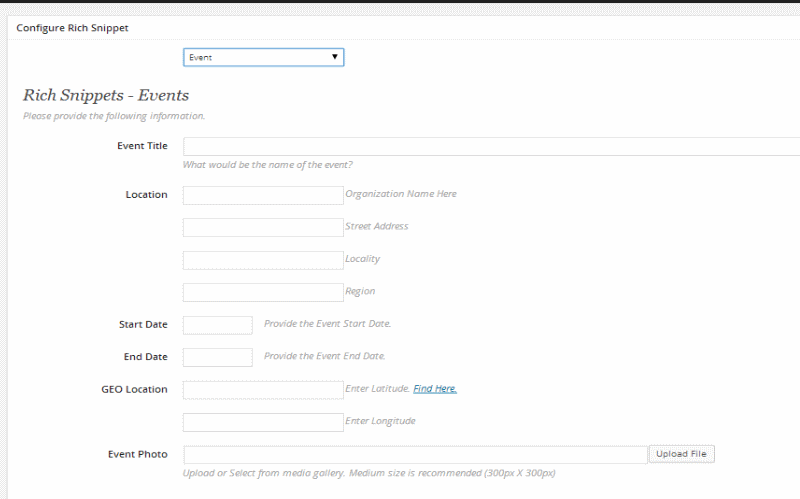Open the Event snippet type dropdown
This screenshot has height=499, width=800.
(x=263, y=57)
